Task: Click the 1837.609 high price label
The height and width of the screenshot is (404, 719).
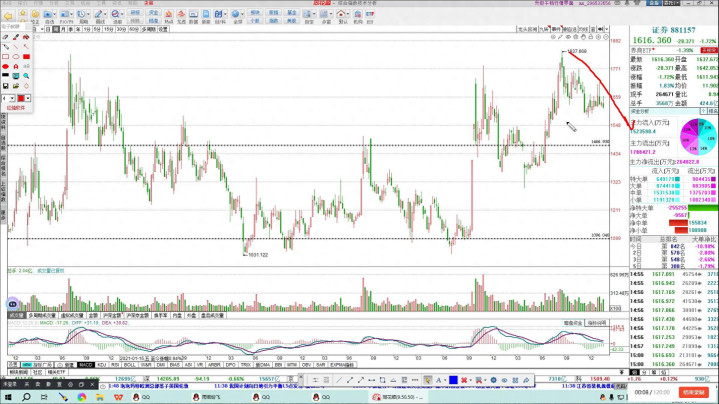Action: (577, 51)
